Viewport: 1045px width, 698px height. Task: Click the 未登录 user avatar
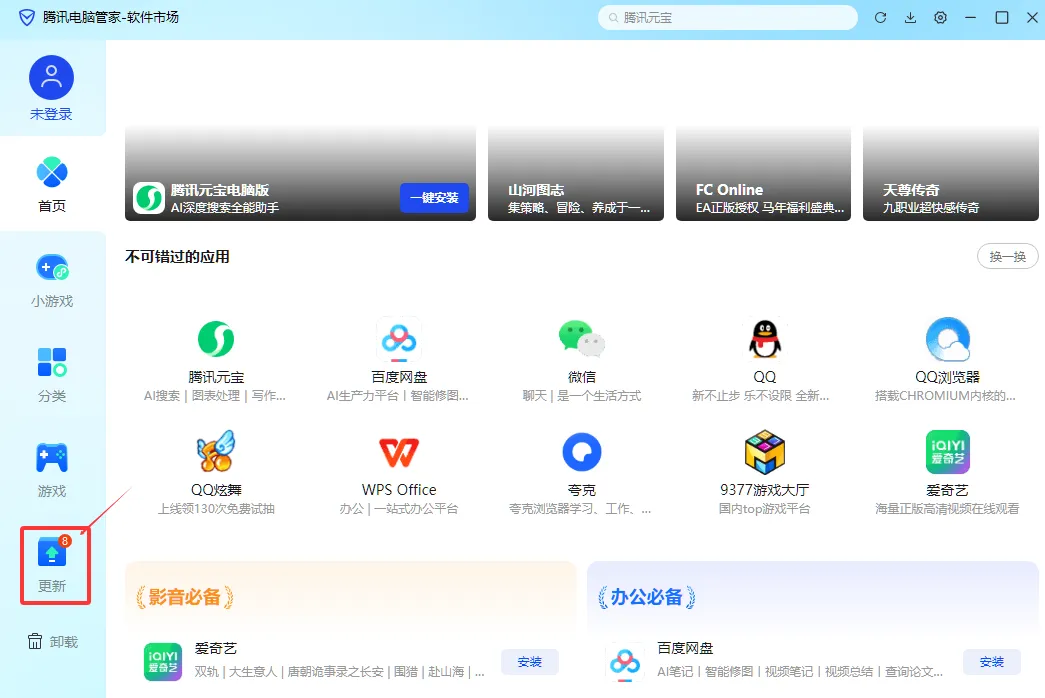click(51, 78)
